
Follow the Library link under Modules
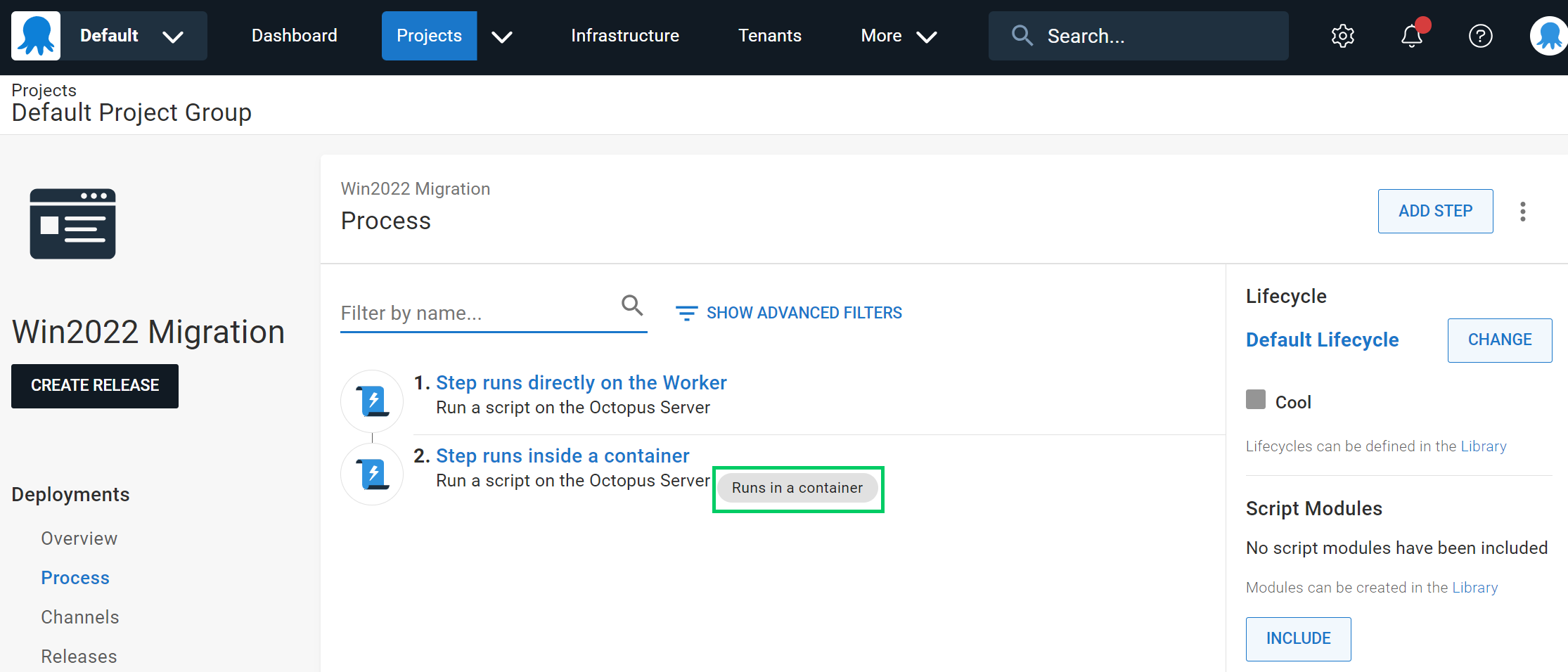(1475, 588)
